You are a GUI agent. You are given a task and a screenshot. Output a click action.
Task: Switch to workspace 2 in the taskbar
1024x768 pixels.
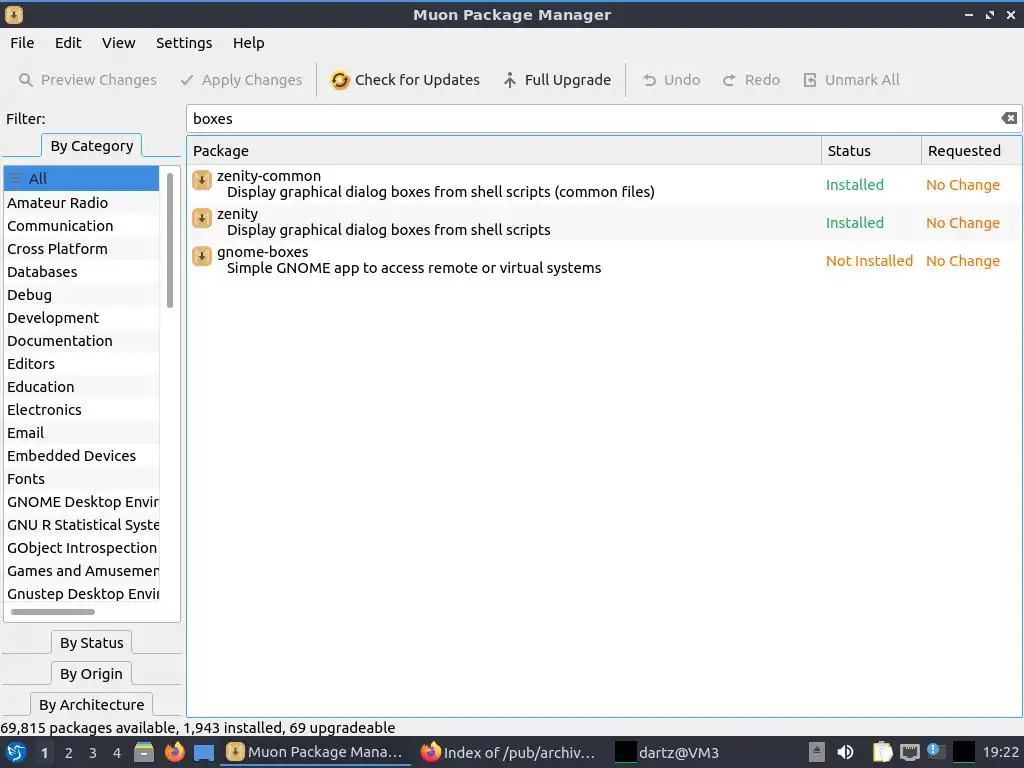click(x=69, y=753)
